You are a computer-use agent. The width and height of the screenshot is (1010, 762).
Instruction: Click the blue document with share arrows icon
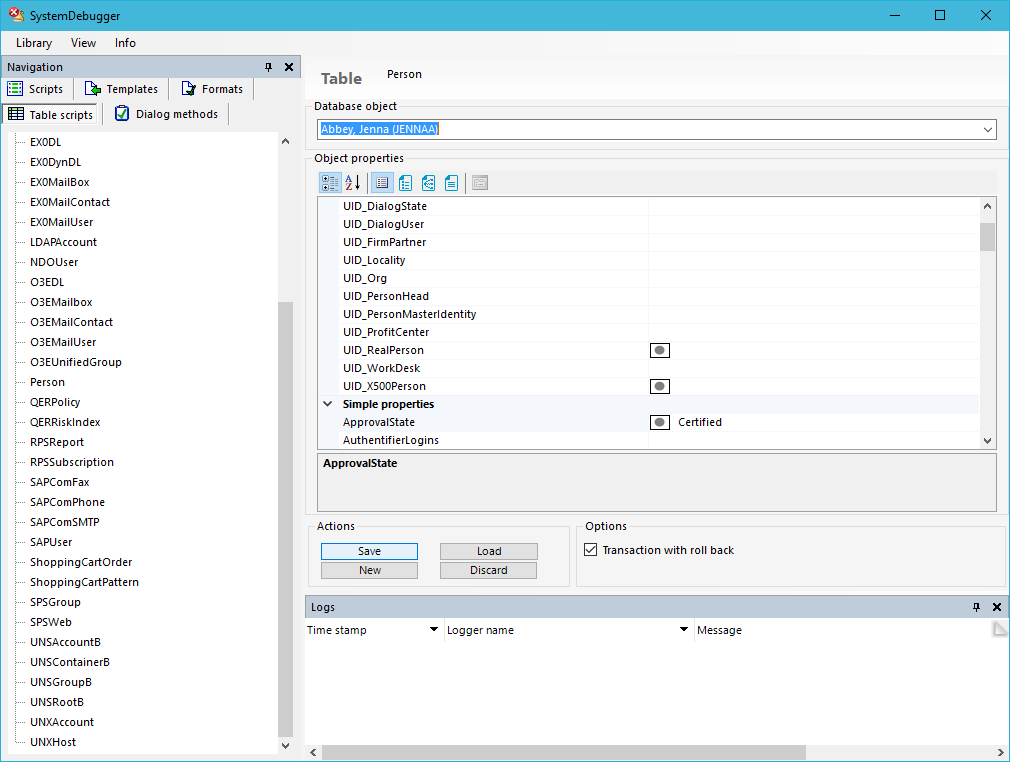[x=428, y=183]
